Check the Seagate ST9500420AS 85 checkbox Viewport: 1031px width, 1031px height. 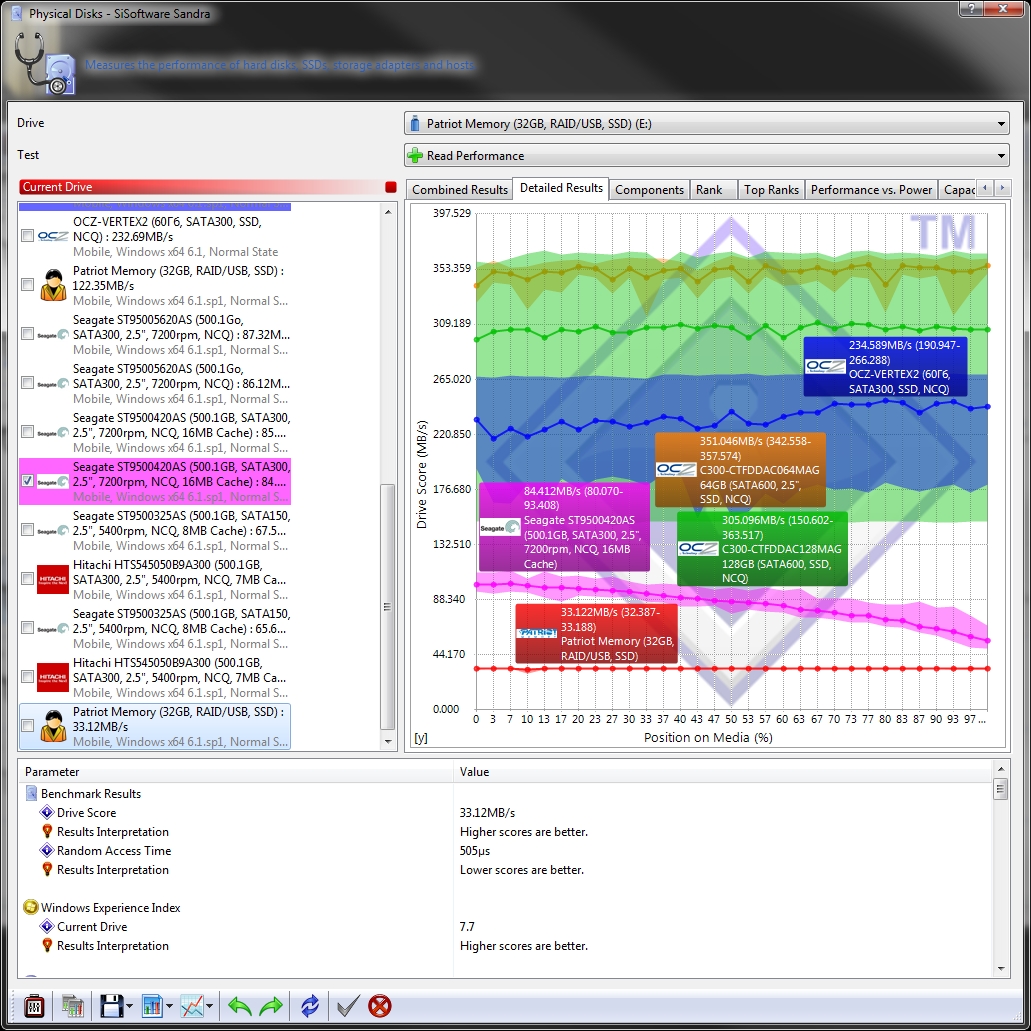(x=28, y=431)
